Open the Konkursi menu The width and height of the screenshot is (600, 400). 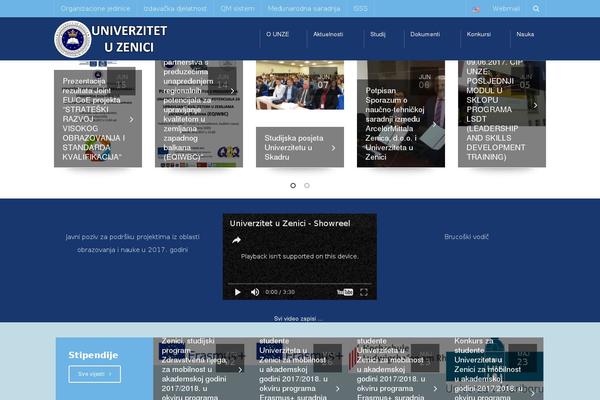pos(479,34)
